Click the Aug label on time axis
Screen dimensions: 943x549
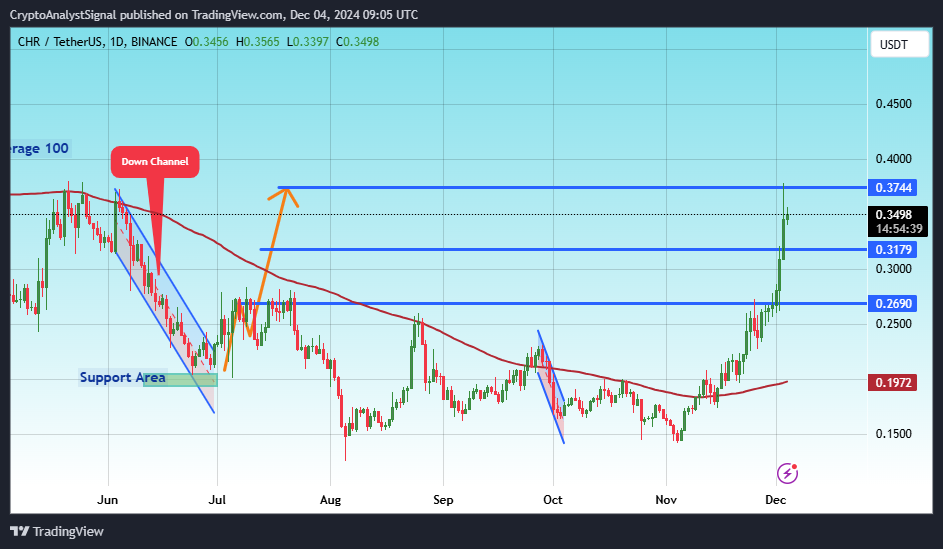coord(330,500)
